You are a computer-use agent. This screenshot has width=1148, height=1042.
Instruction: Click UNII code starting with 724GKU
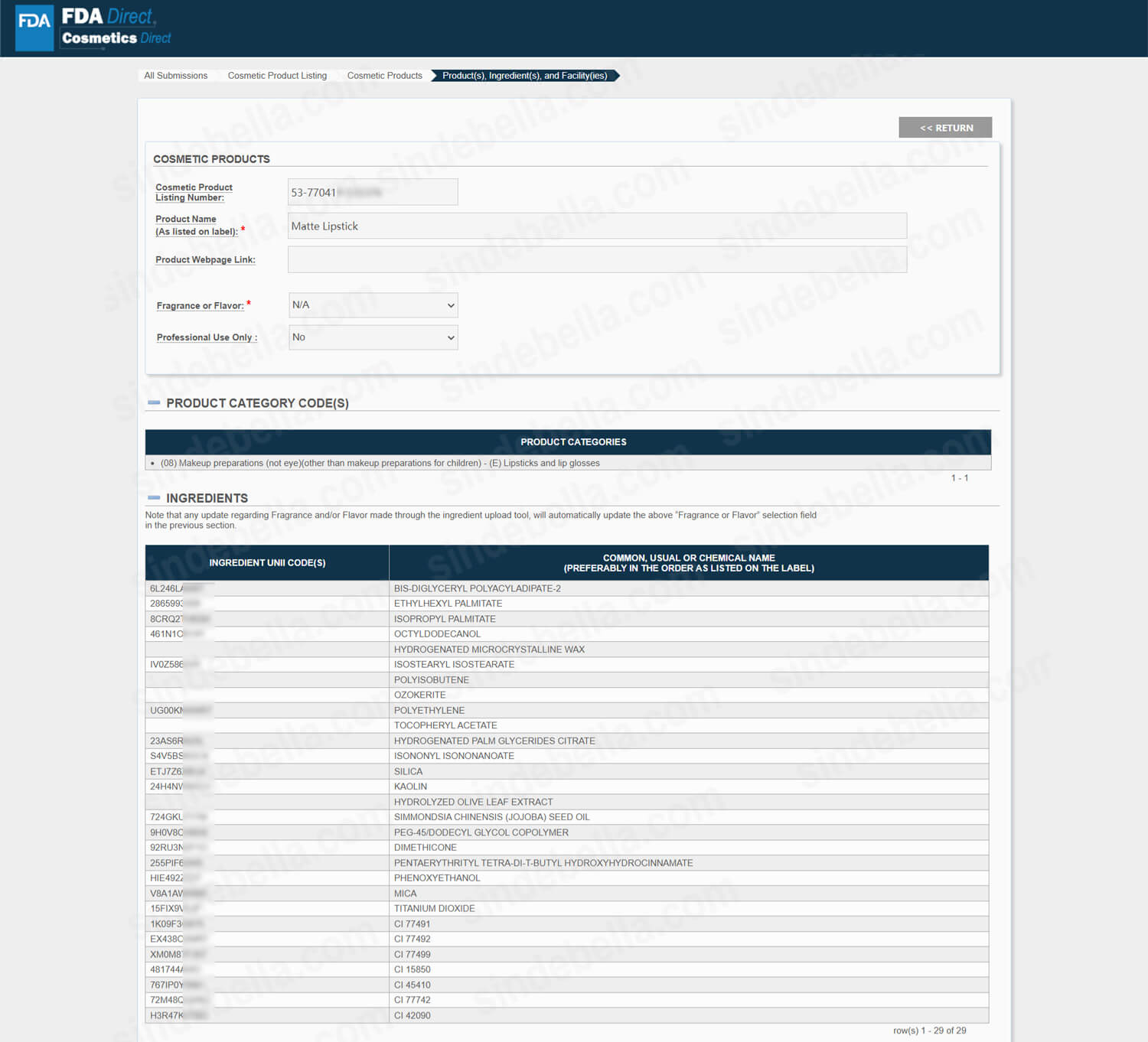[178, 817]
